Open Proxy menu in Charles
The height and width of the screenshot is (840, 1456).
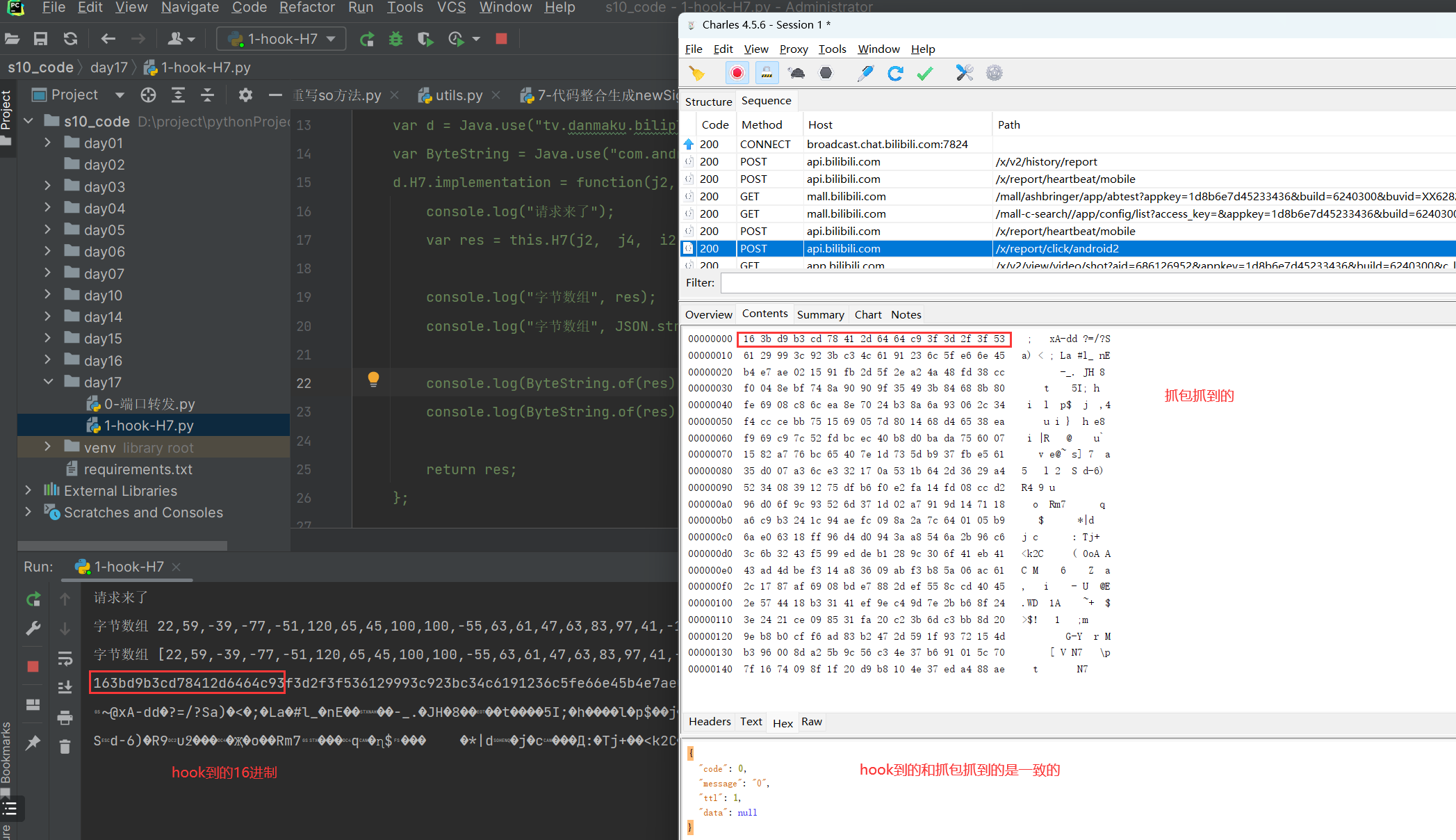click(x=793, y=49)
